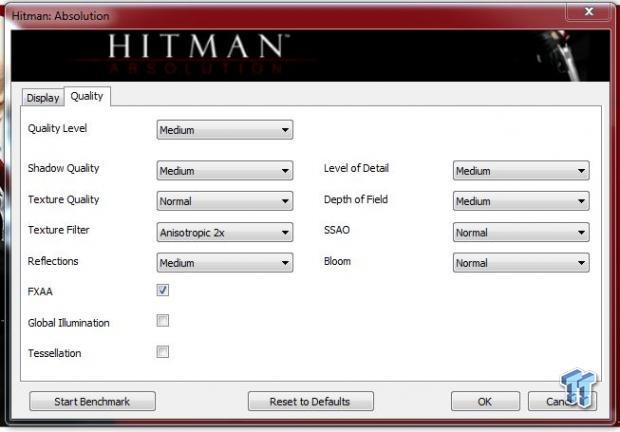Viewport: 620px width, 432px height.
Task: Click Reset to Defaults
Action: 310,402
